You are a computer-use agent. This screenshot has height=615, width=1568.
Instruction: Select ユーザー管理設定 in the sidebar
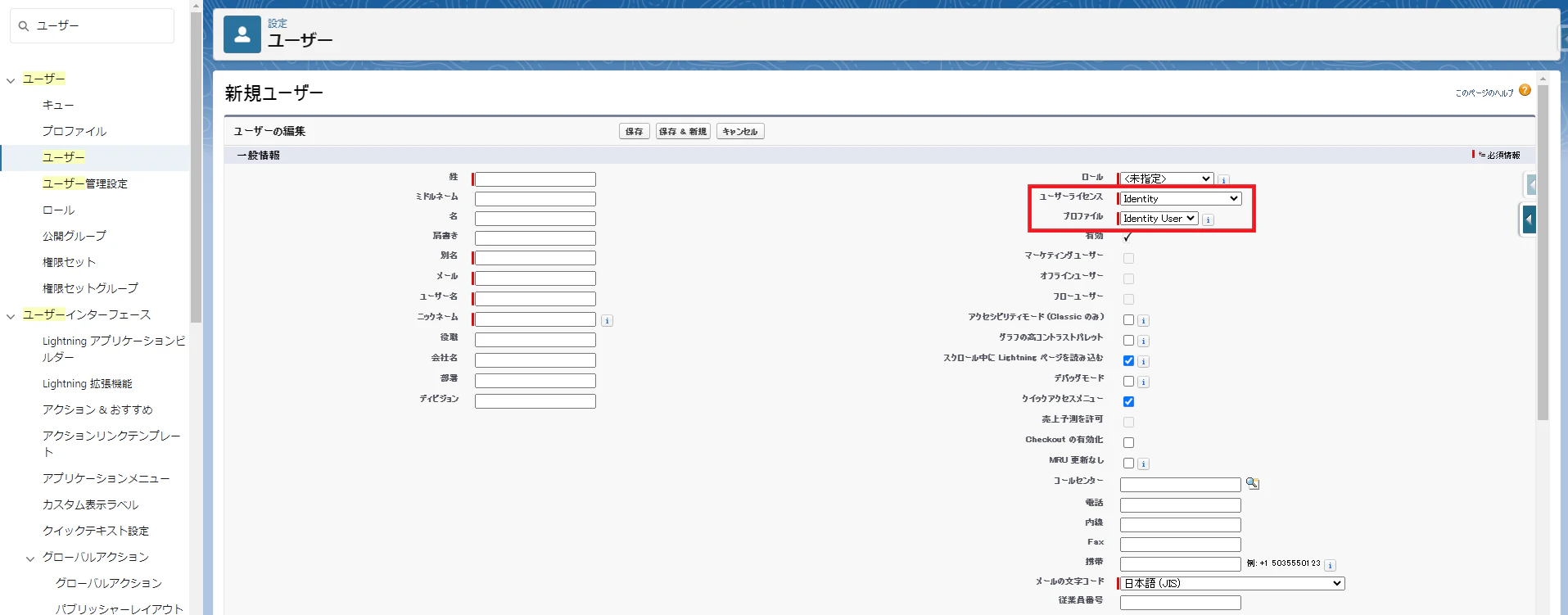click(85, 183)
